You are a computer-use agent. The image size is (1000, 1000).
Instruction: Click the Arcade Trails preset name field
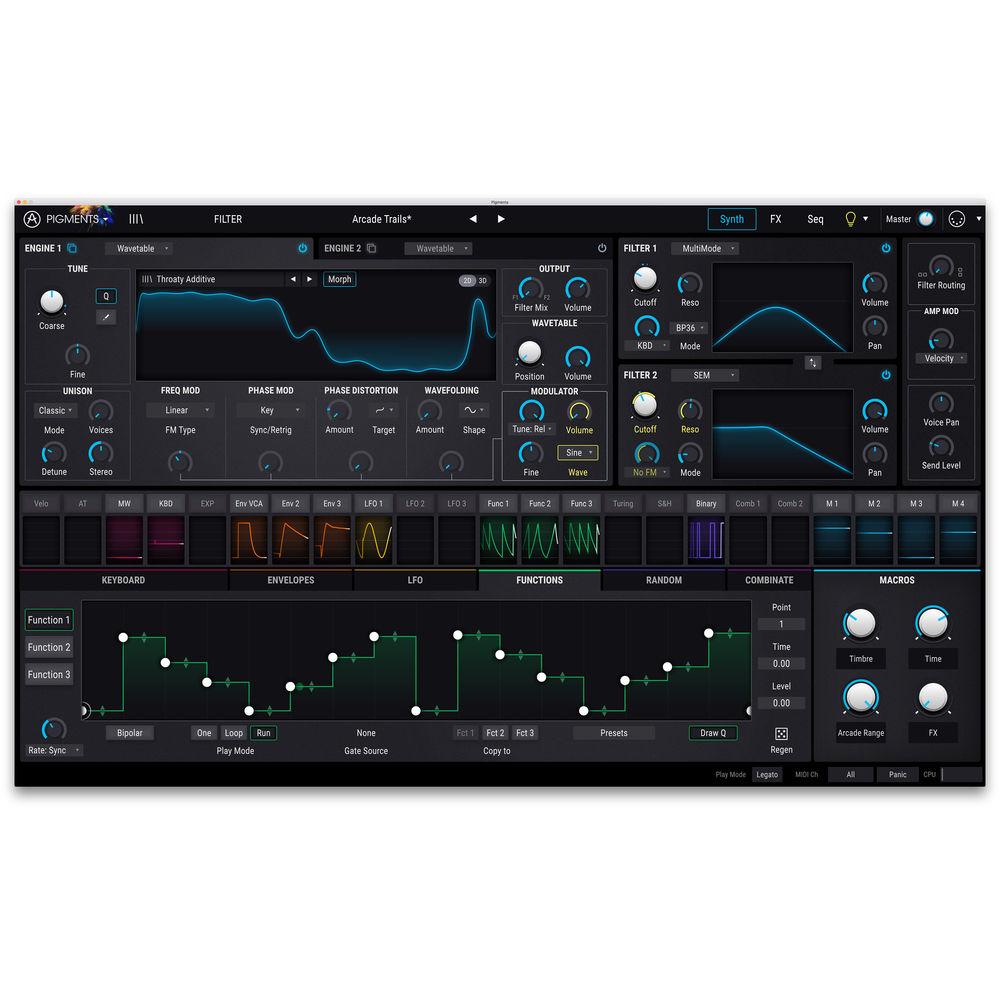click(381, 218)
